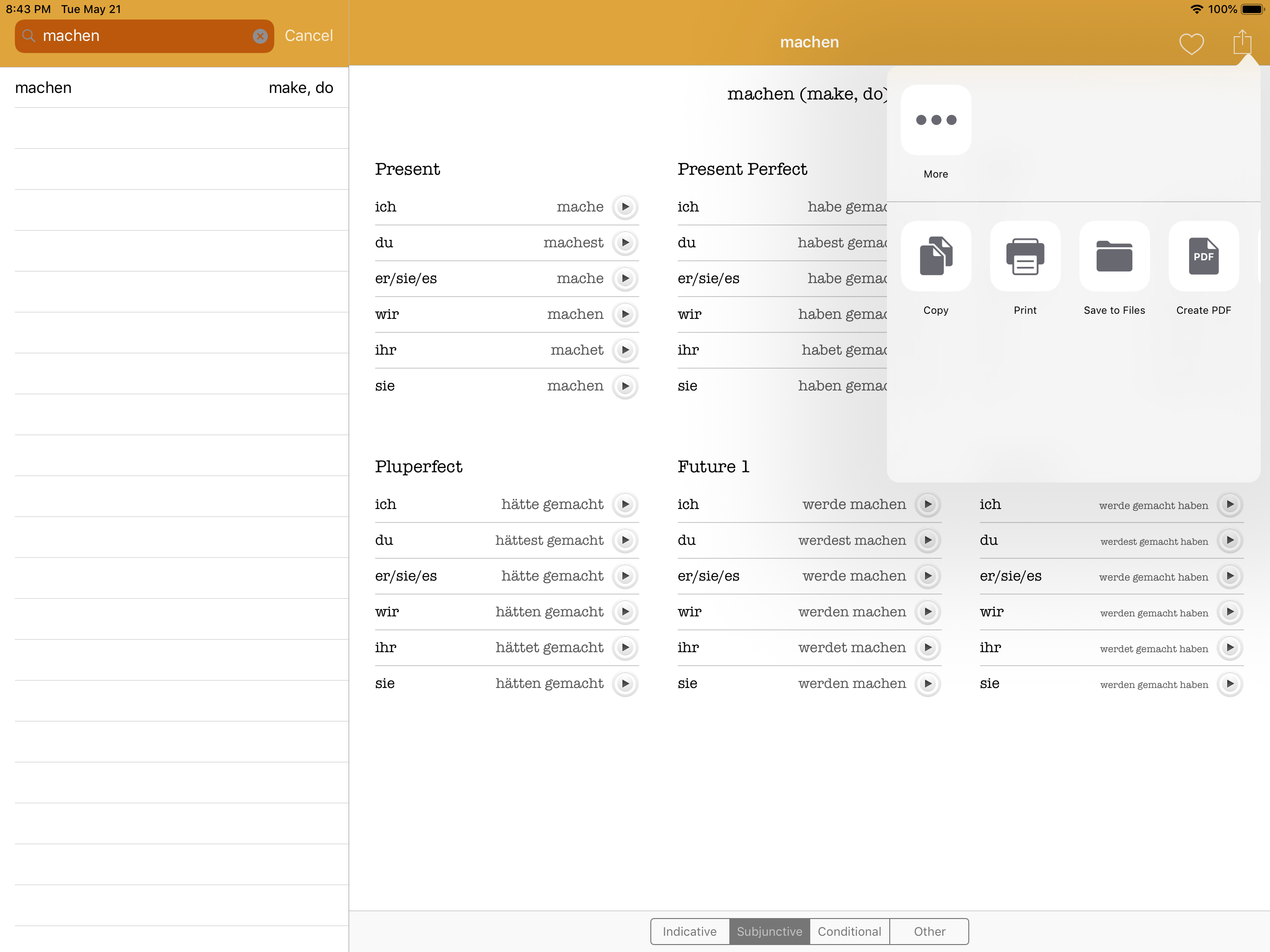Open the share sheet icon
Viewport: 1270px width, 952px height.
pos(1242,42)
